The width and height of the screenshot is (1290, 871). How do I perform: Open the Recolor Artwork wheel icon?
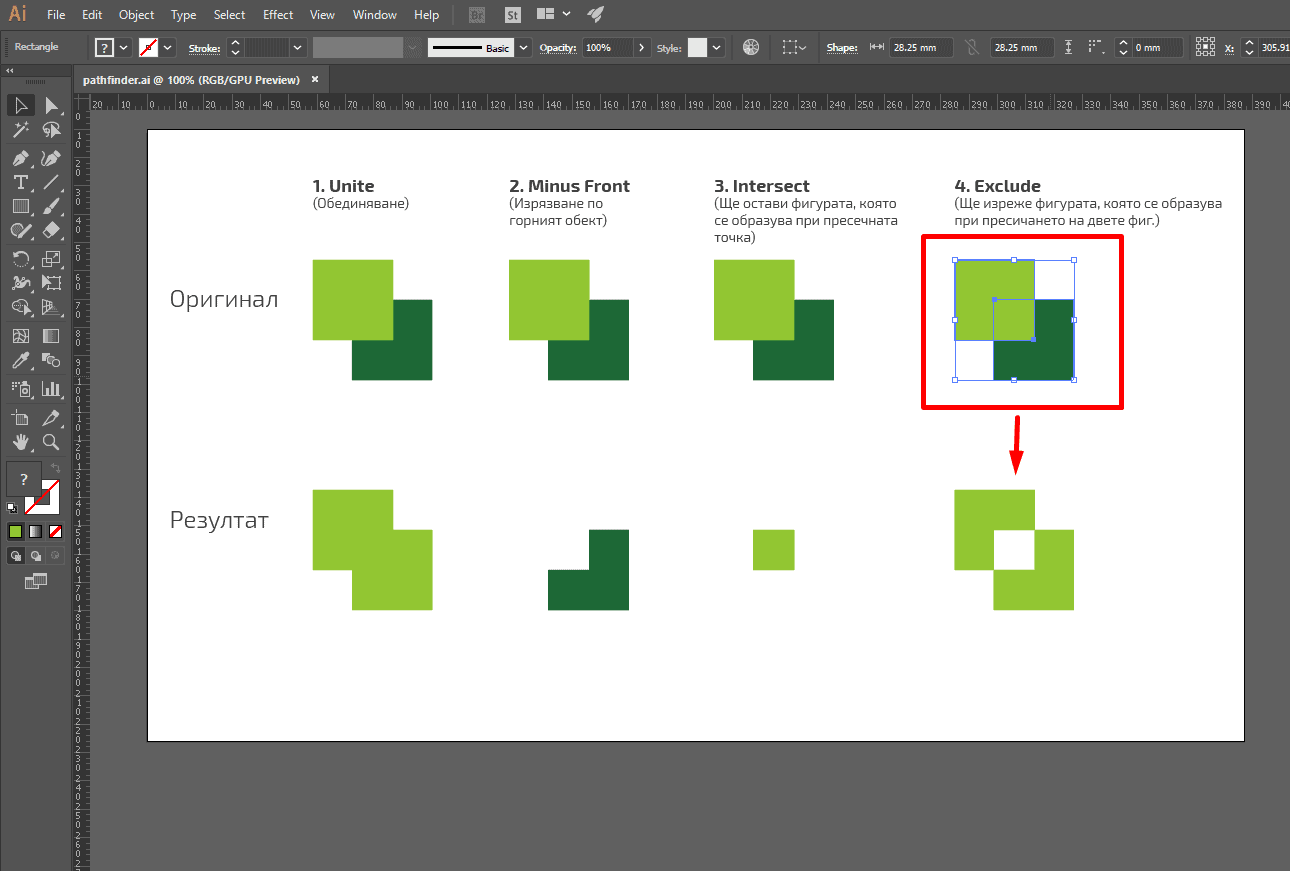(751, 47)
